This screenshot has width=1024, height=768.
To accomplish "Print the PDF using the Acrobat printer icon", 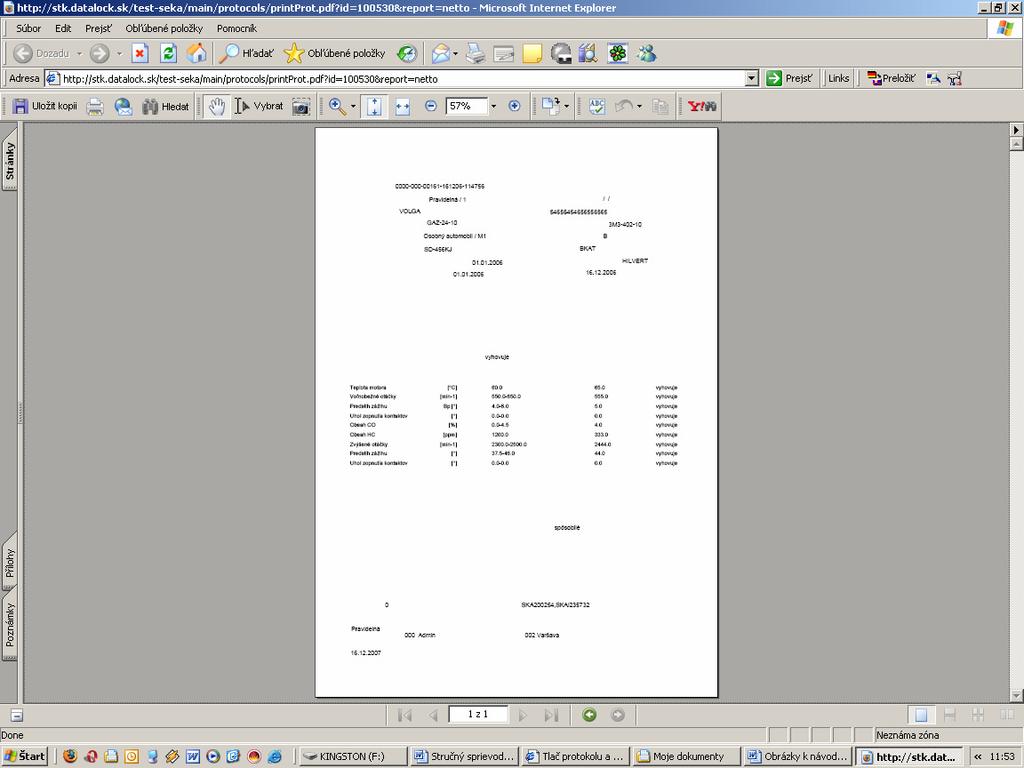I will pyautogui.click(x=95, y=106).
